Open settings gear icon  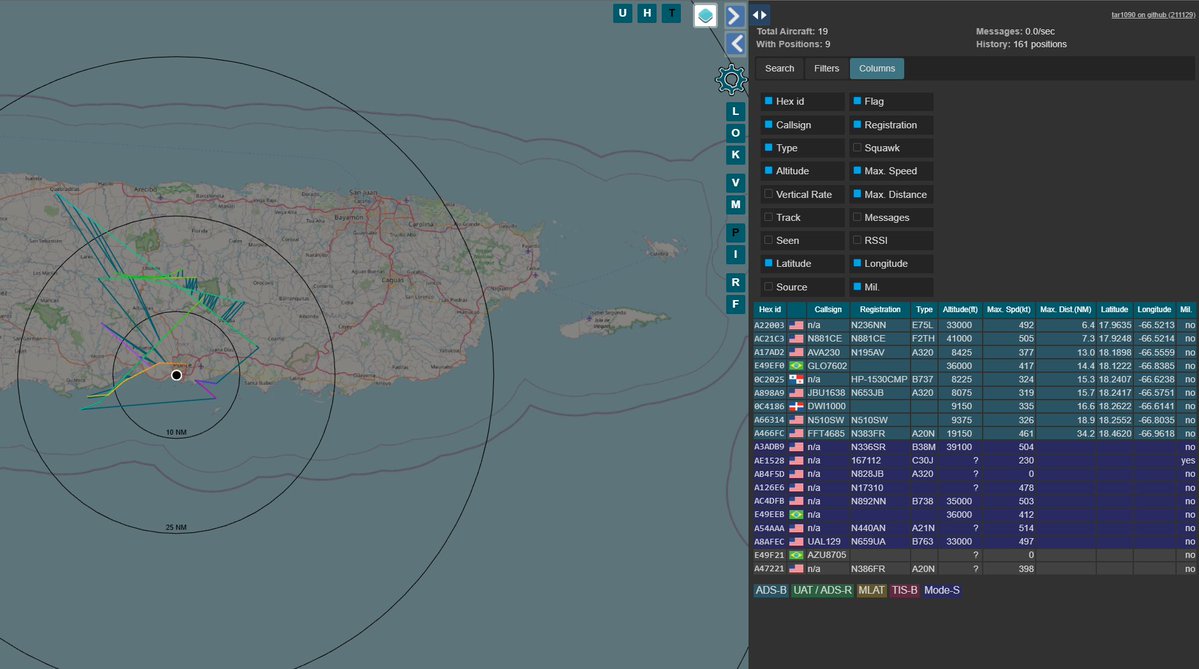731,79
